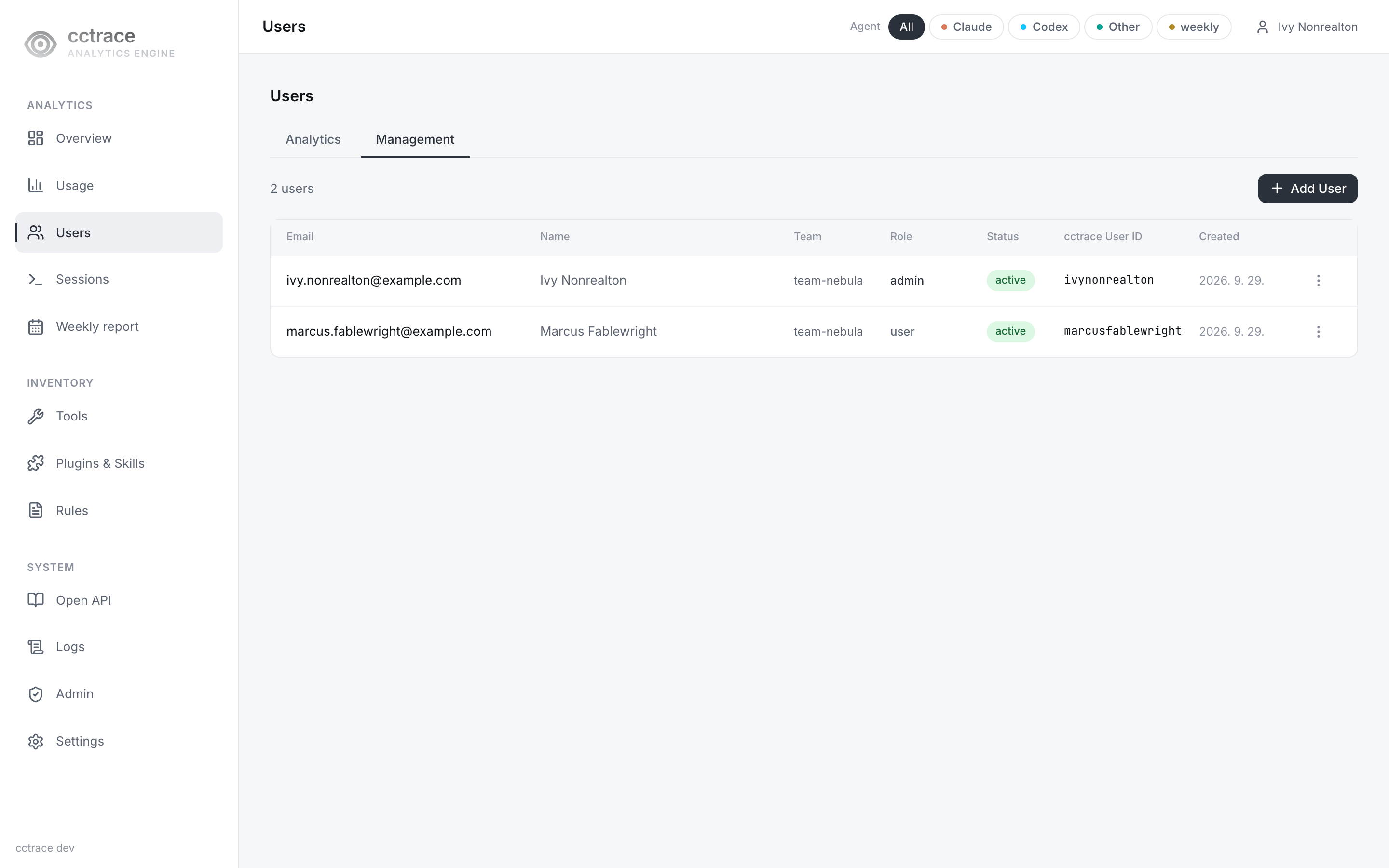The image size is (1389, 868).
Task: Click the Admin shield icon
Action: pyautogui.click(x=36, y=694)
